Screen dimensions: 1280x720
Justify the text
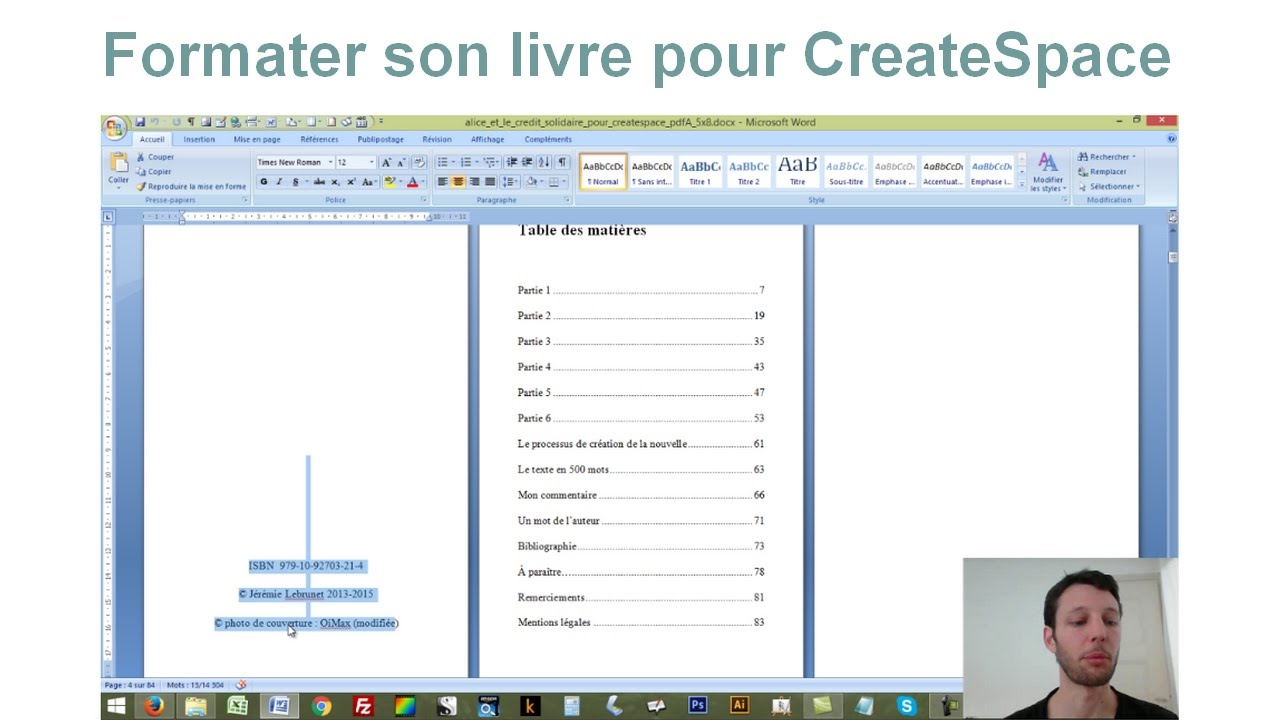coord(489,182)
